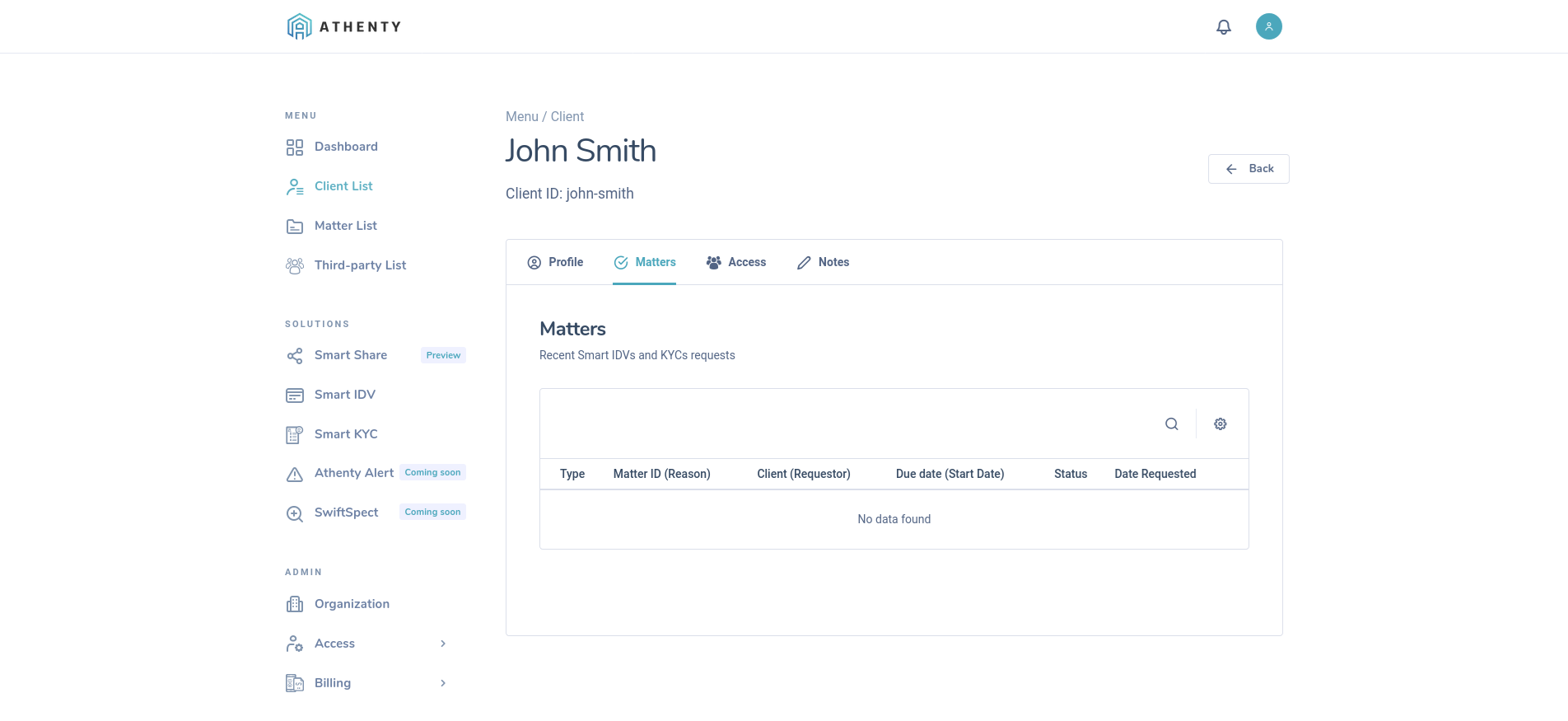The height and width of the screenshot is (721, 1568).
Task: Click the notification bell icon
Action: click(x=1224, y=27)
